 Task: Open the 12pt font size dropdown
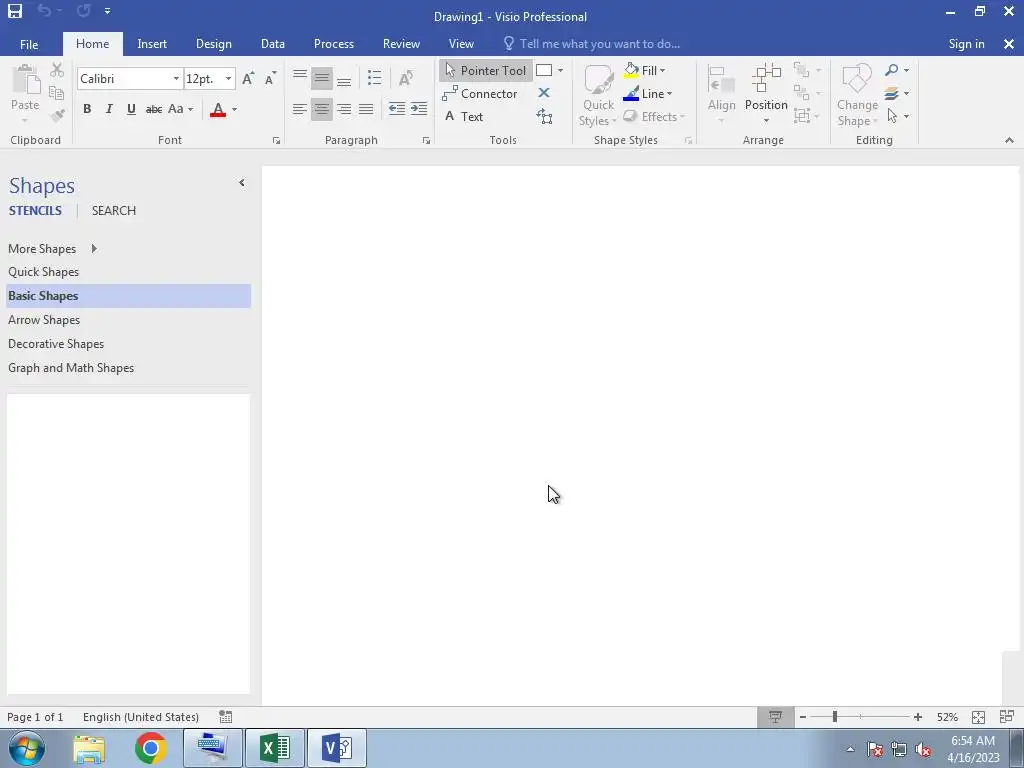click(228, 79)
